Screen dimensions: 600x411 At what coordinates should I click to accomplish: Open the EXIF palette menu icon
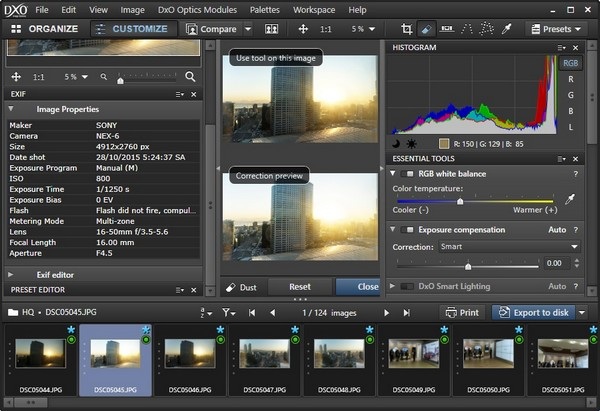[179, 94]
